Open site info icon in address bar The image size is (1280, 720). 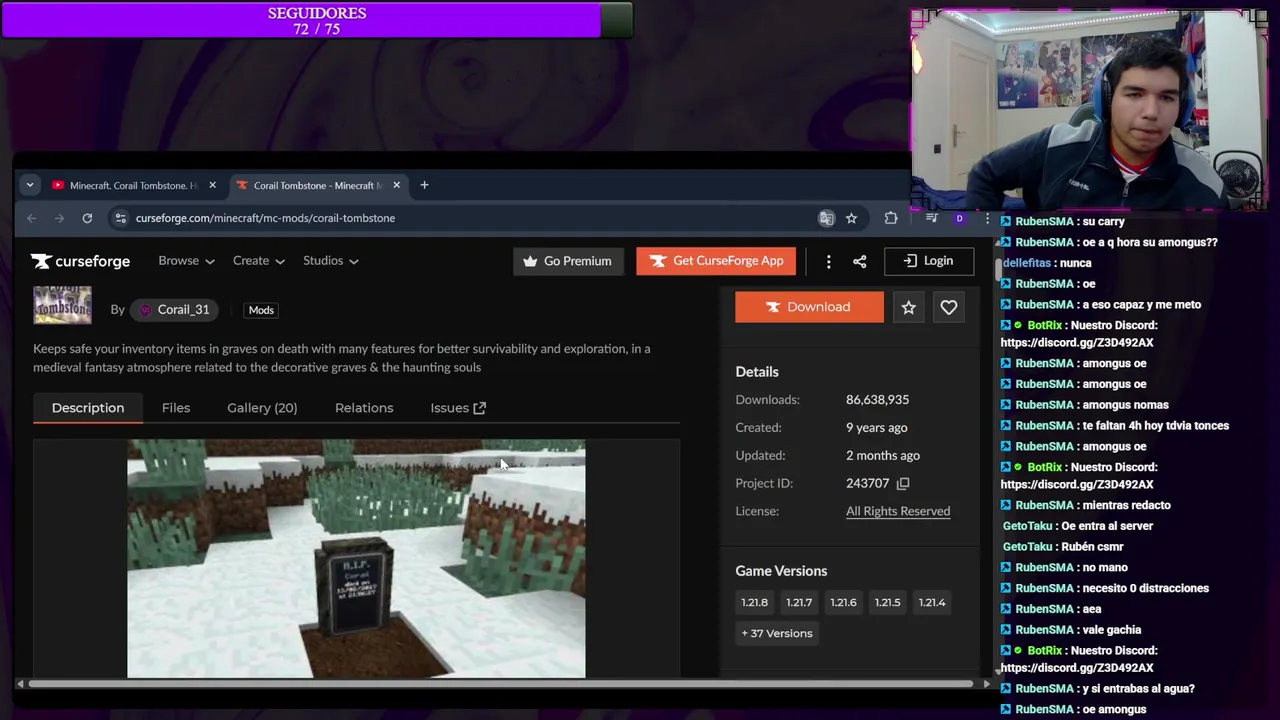pyautogui.click(x=120, y=218)
